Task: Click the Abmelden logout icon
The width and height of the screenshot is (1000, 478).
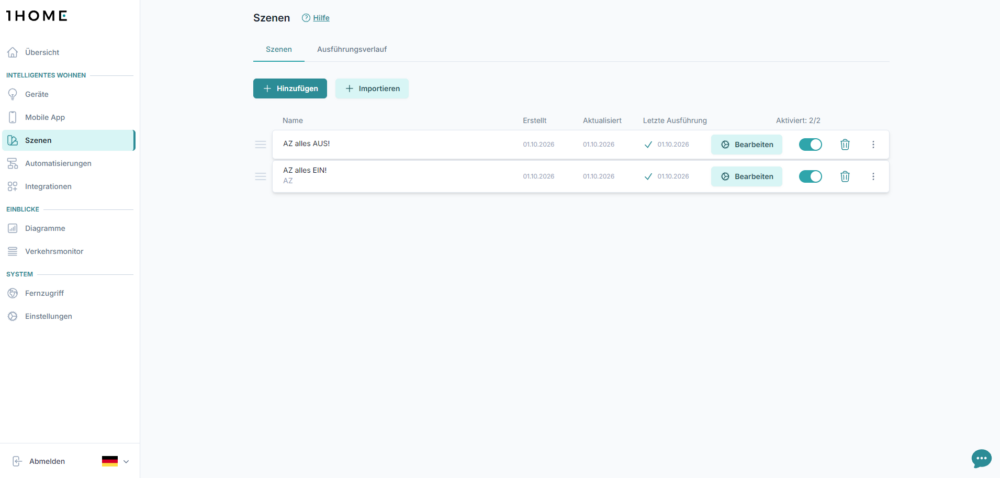Action: pyautogui.click(x=17, y=461)
